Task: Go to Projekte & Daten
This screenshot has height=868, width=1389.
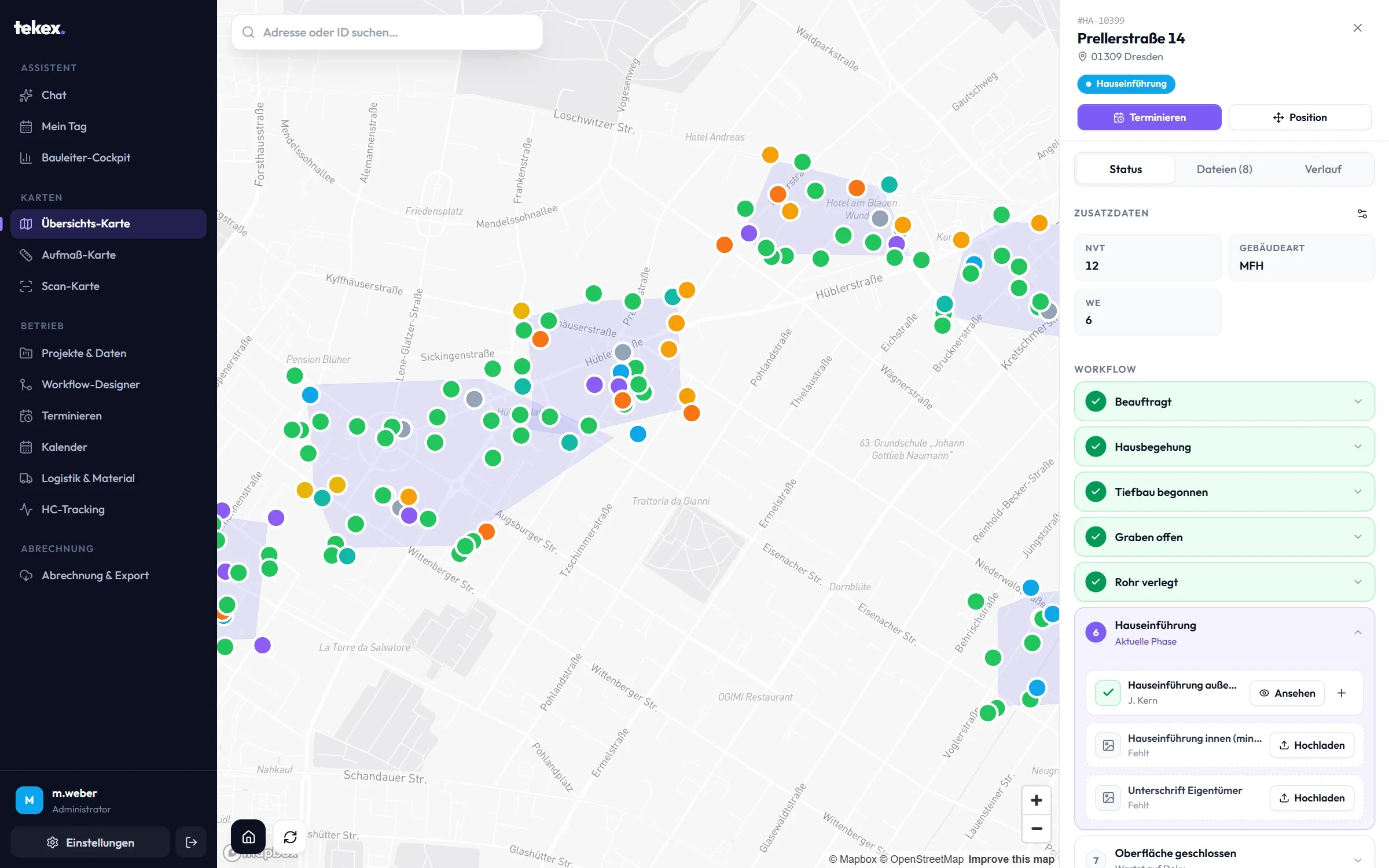Action: tap(108, 353)
